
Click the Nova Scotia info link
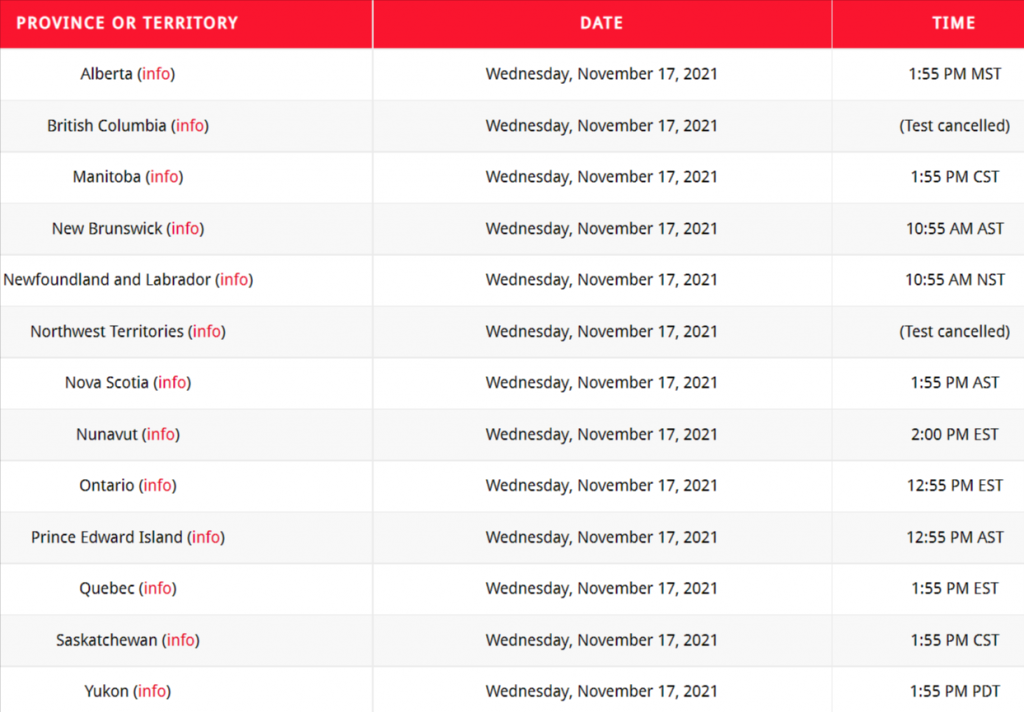(x=172, y=383)
